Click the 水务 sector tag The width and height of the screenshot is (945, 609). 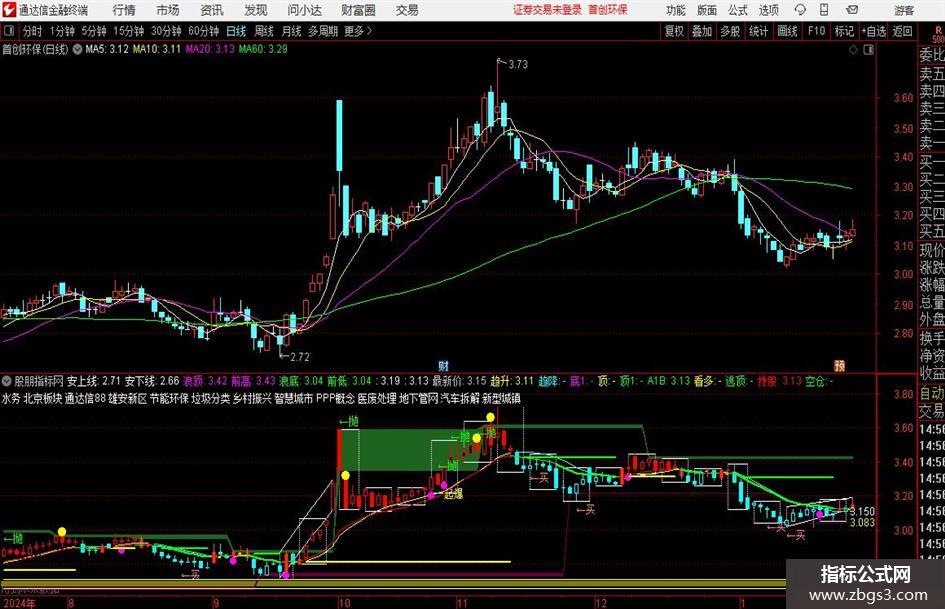(x=11, y=399)
